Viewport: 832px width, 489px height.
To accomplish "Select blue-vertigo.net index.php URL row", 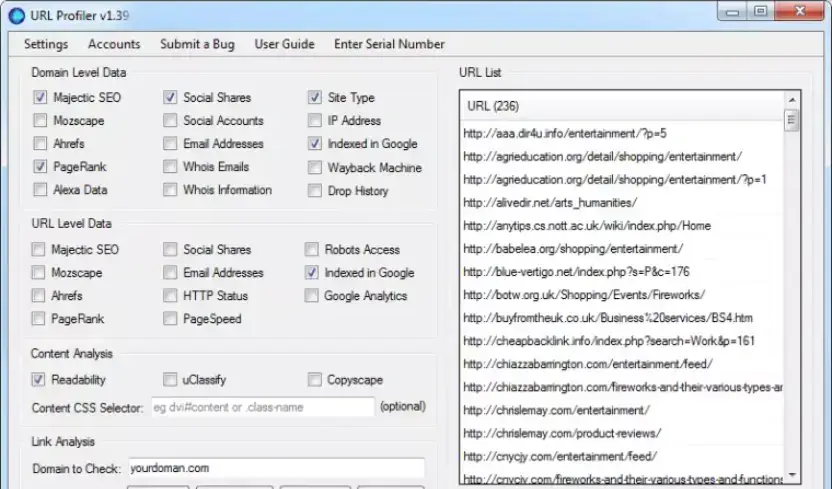I will point(622,272).
